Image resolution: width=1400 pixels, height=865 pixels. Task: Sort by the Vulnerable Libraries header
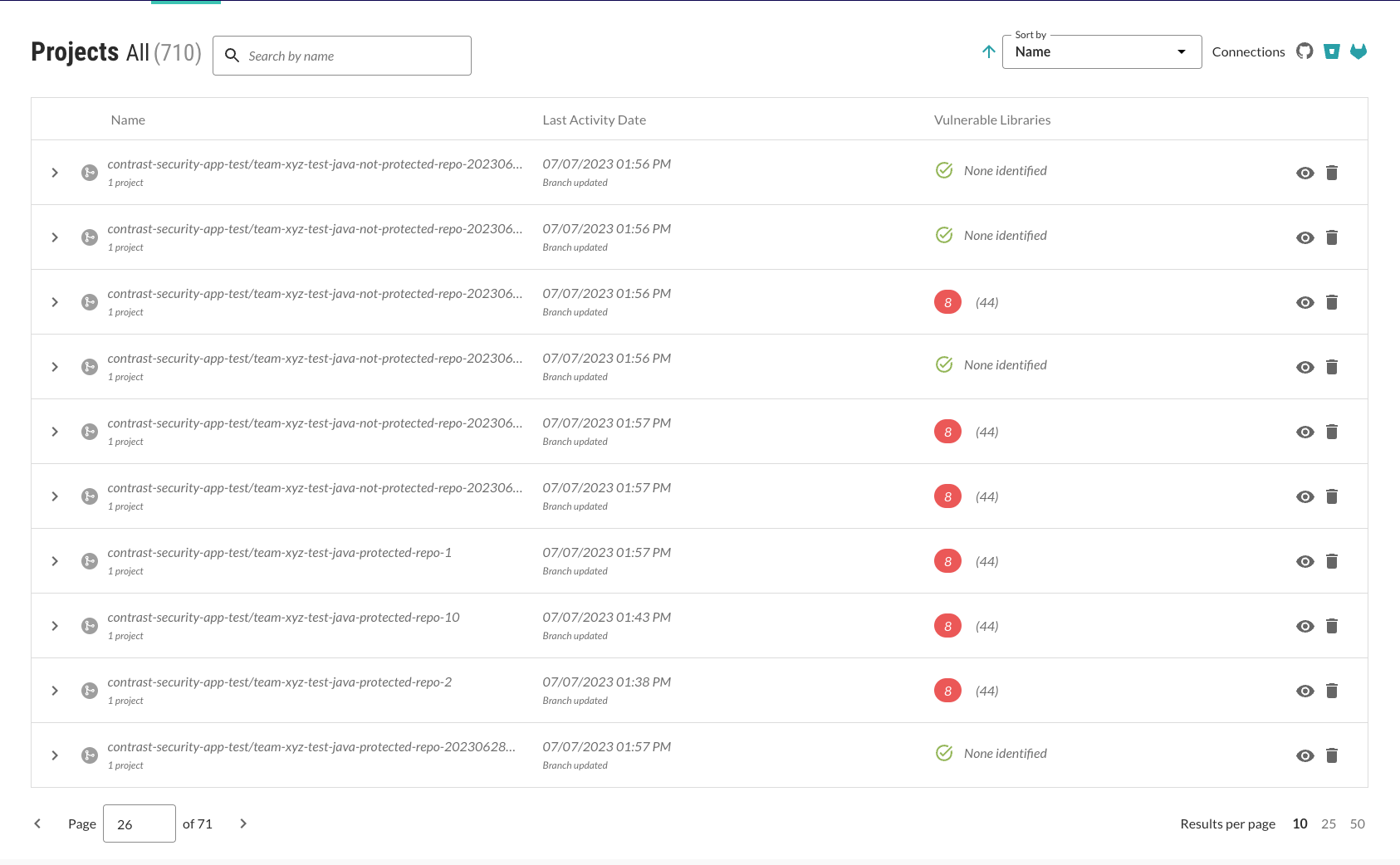[992, 120]
